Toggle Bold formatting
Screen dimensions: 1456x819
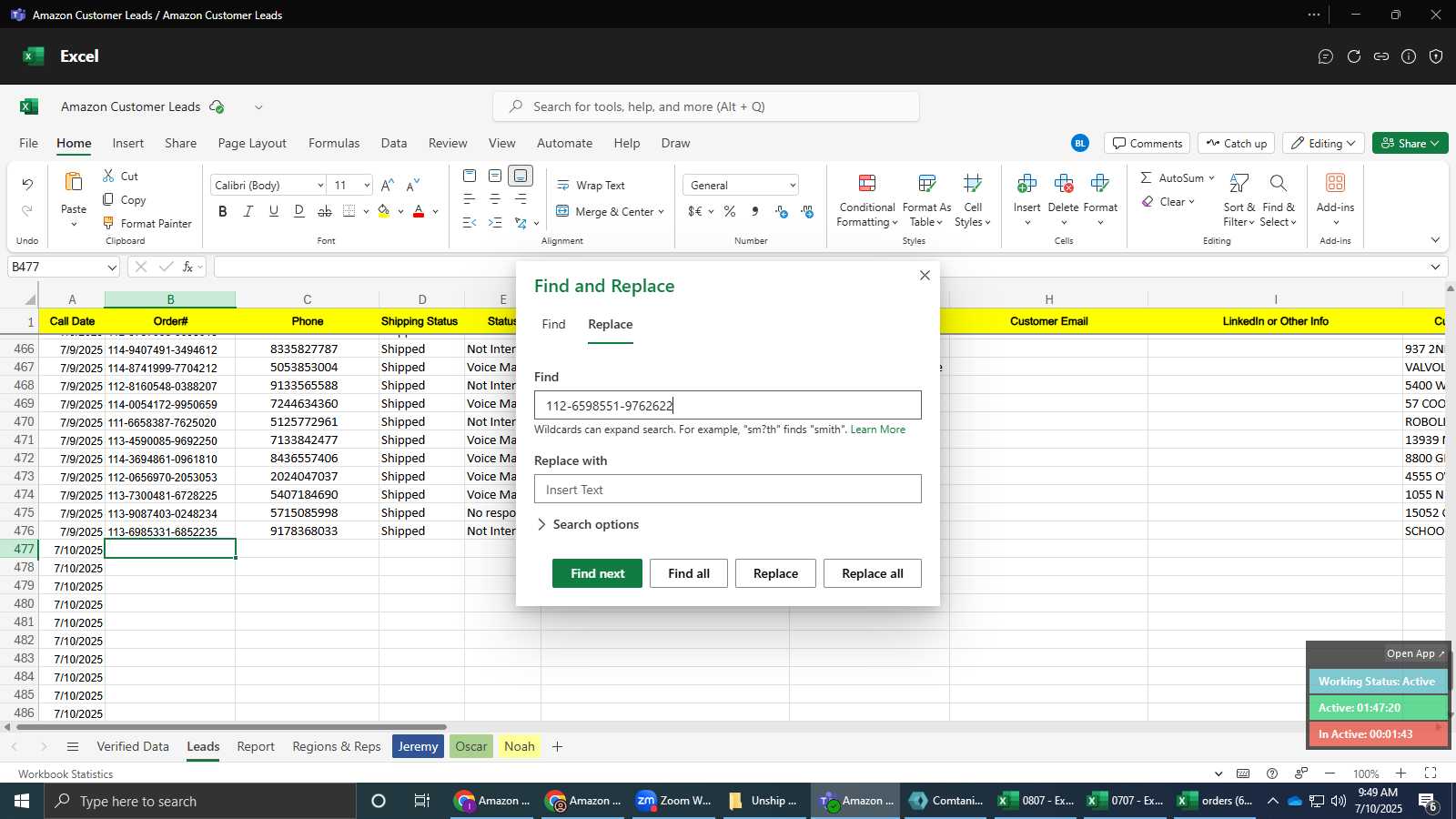click(223, 211)
